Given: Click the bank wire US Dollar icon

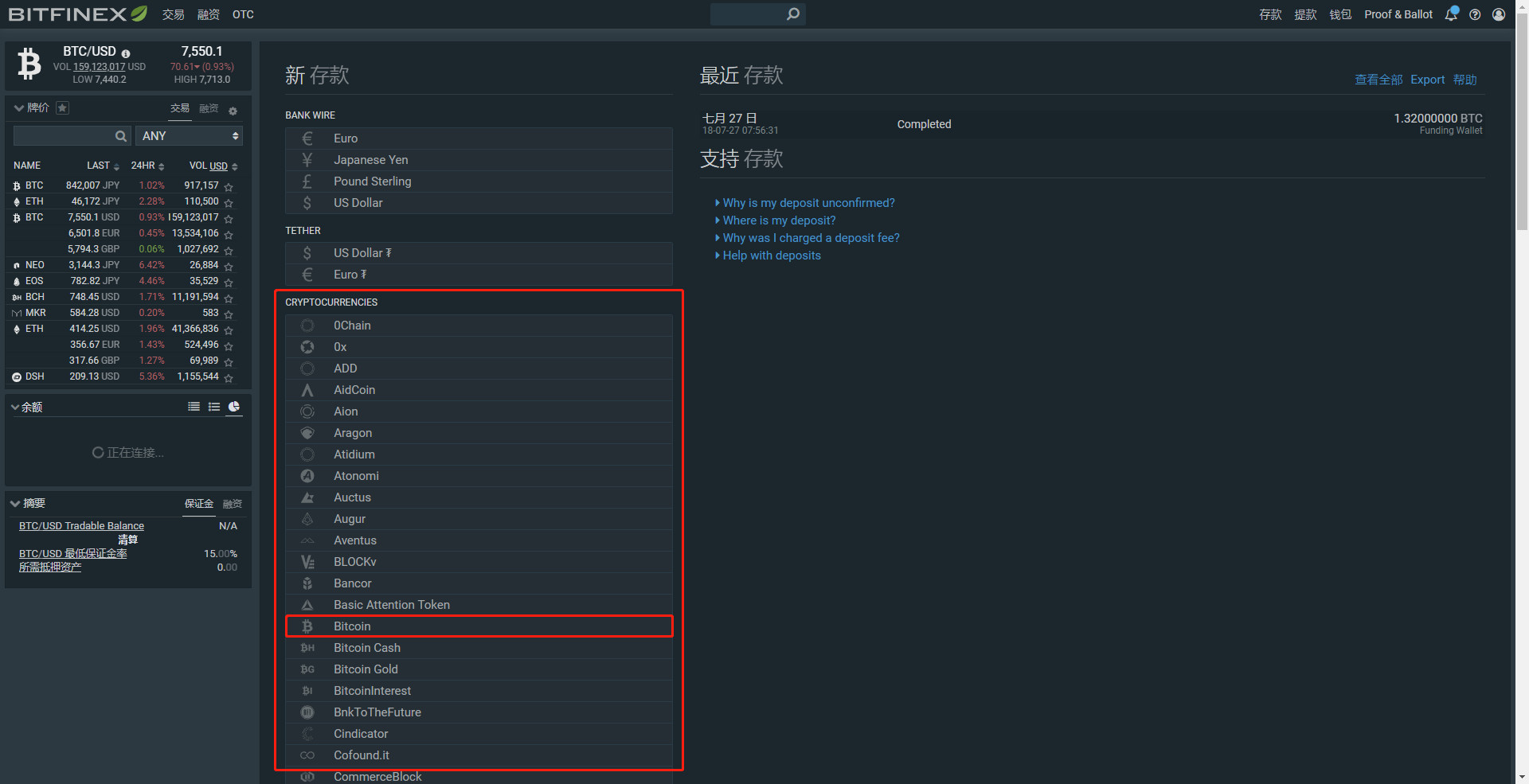Looking at the screenshot, I should (307, 203).
